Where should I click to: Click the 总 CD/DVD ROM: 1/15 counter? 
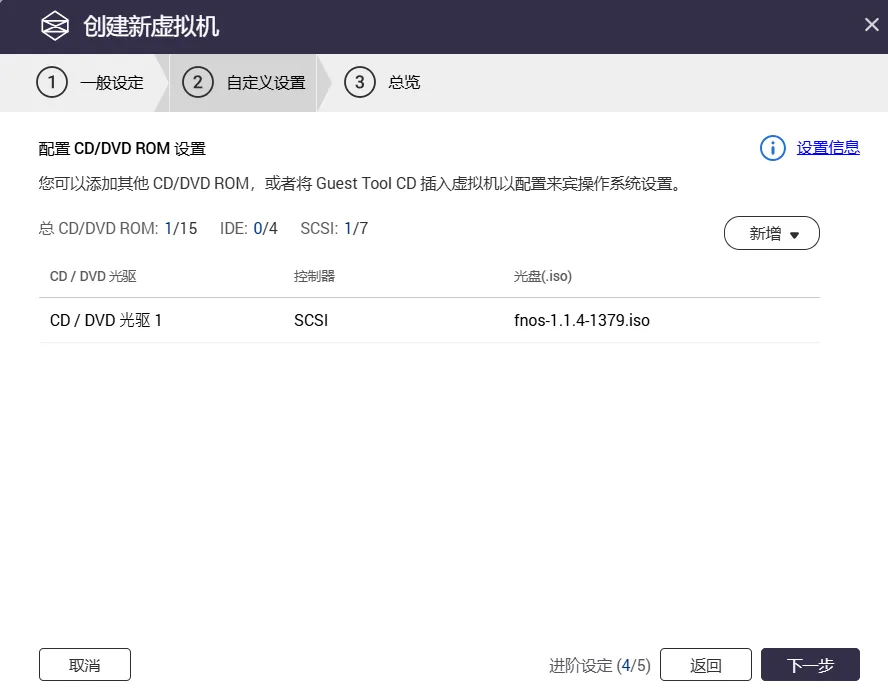118,228
